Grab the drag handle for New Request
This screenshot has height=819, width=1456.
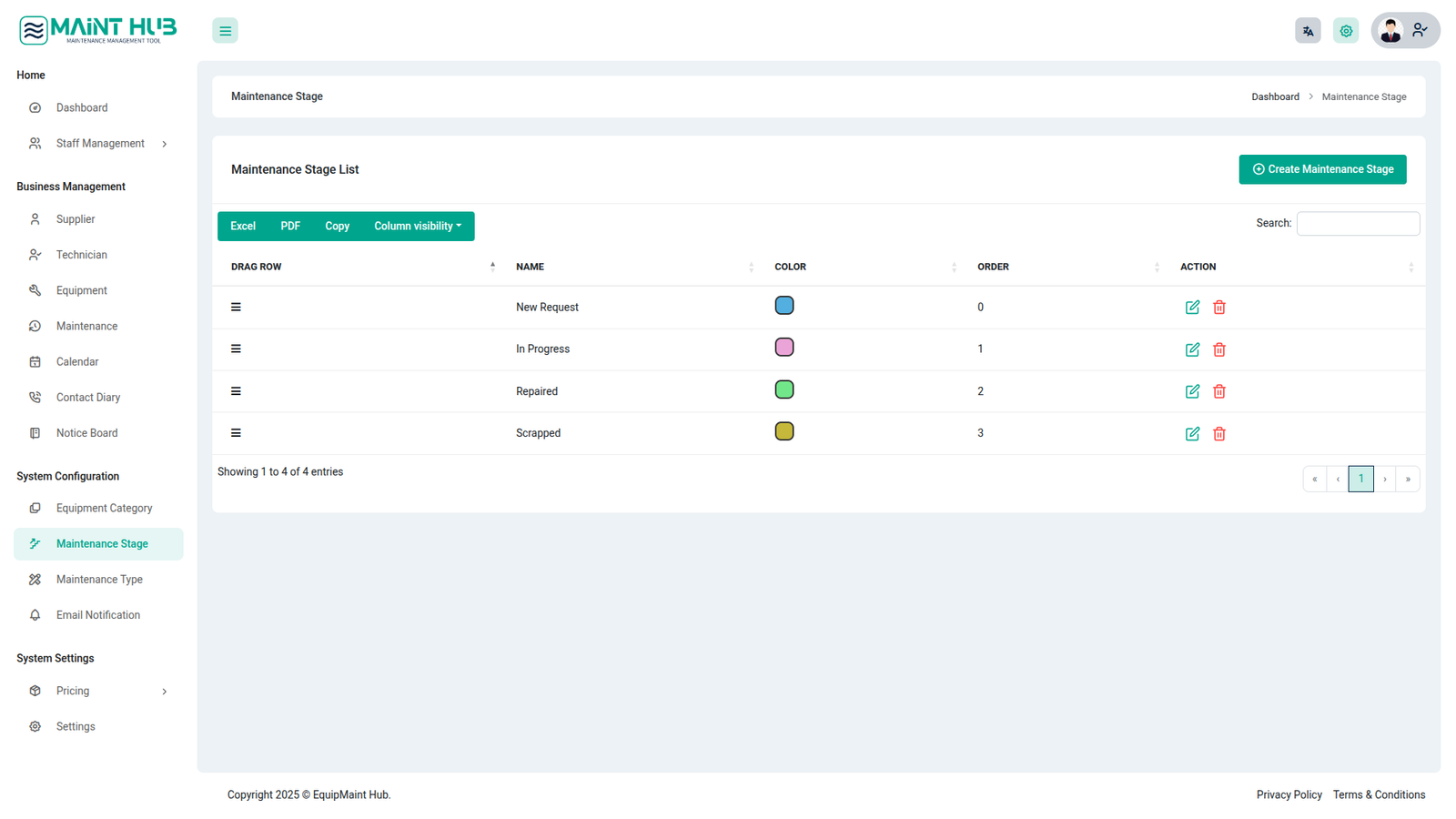(x=236, y=308)
